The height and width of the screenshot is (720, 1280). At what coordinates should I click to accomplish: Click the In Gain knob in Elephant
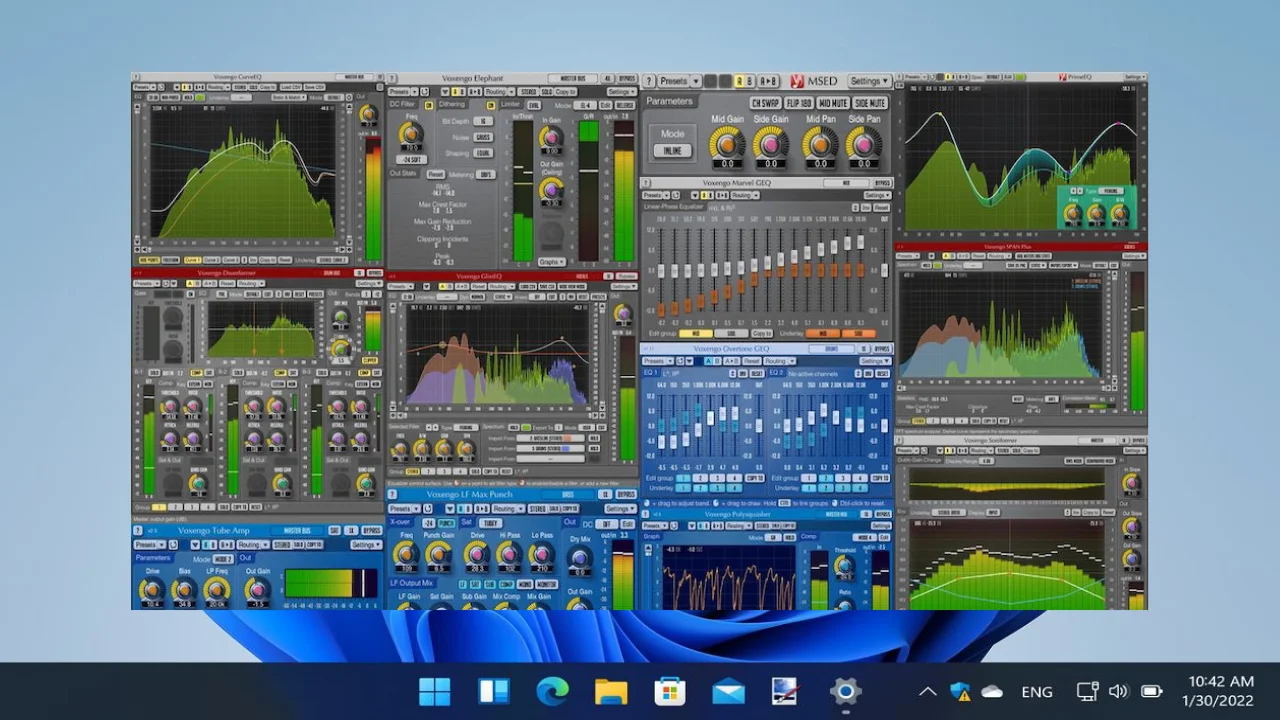pos(551,137)
